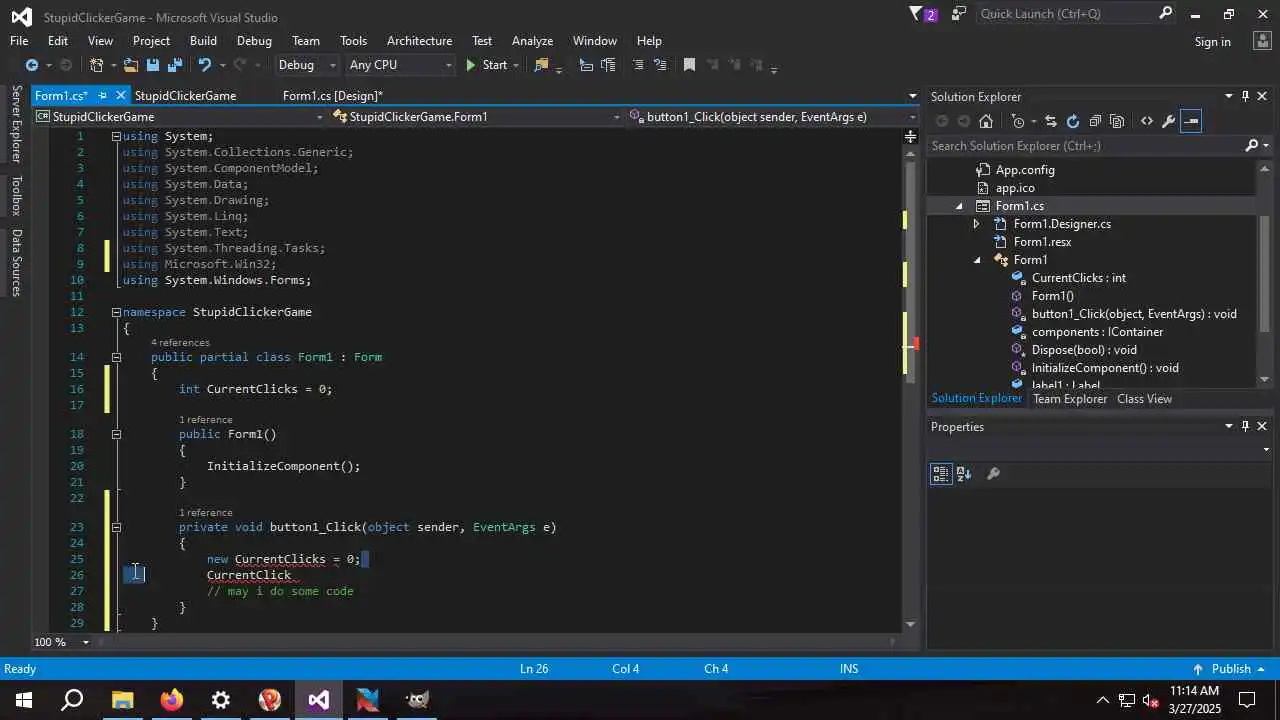1280x720 pixels.
Task: Click the Solution Explorer Home icon
Action: (x=986, y=121)
